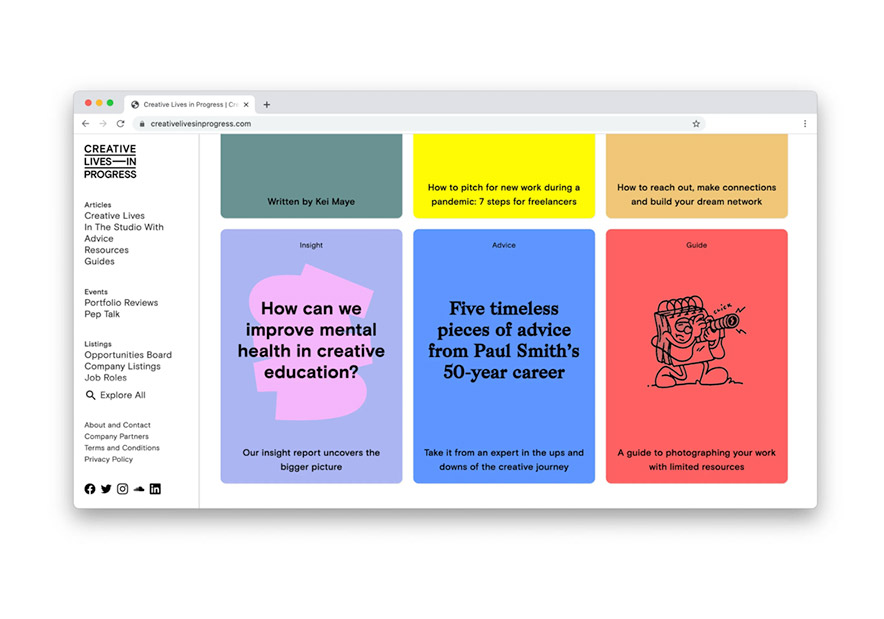
Task: Minimize the window with the yellow button
Action: (99, 103)
